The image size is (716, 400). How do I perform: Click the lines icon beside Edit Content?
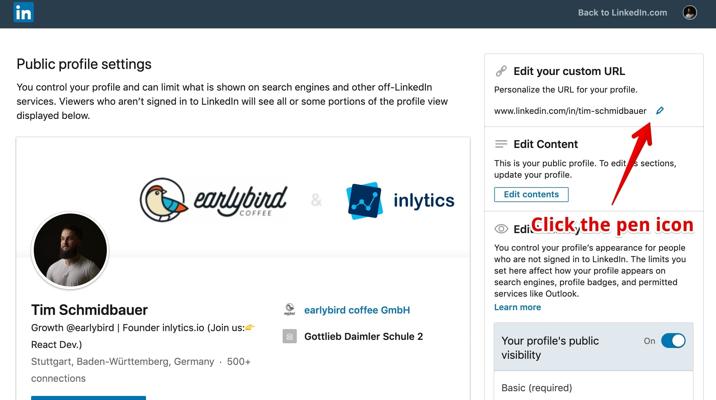pyautogui.click(x=502, y=145)
